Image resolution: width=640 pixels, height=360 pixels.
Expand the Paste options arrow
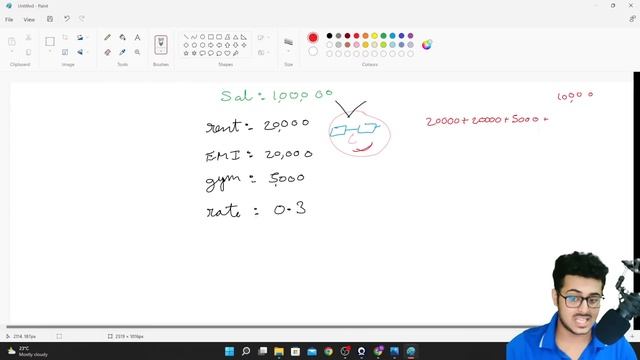12,52
